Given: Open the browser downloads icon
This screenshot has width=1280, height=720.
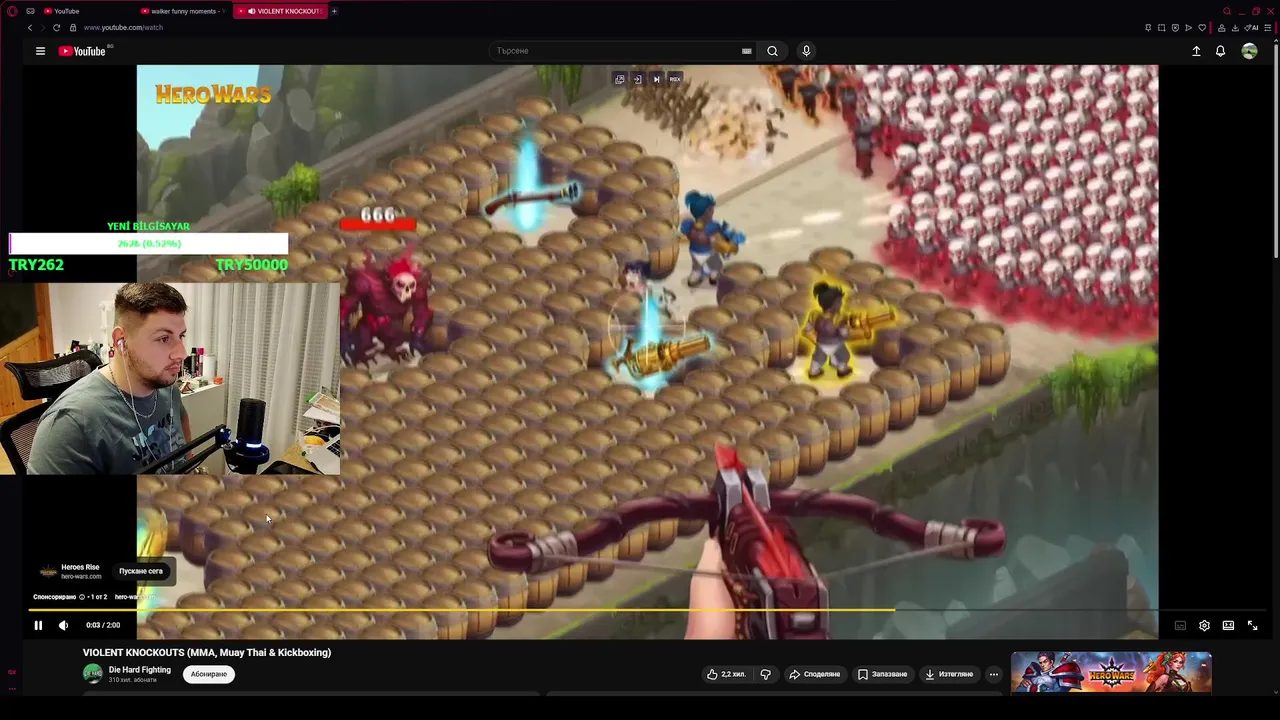Looking at the screenshot, I should (1235, 28).
